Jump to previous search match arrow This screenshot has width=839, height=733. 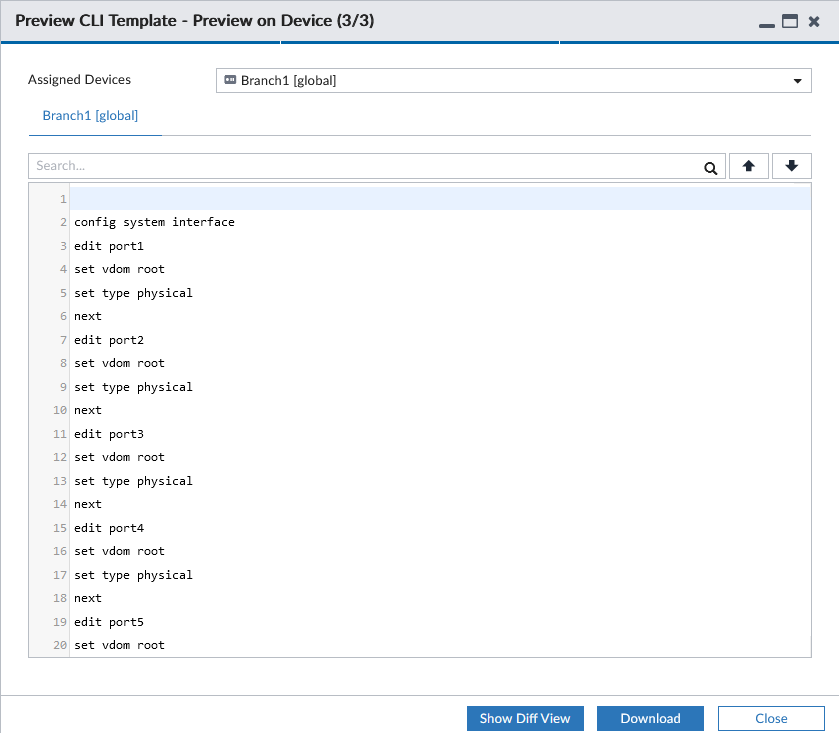point(749,166)
